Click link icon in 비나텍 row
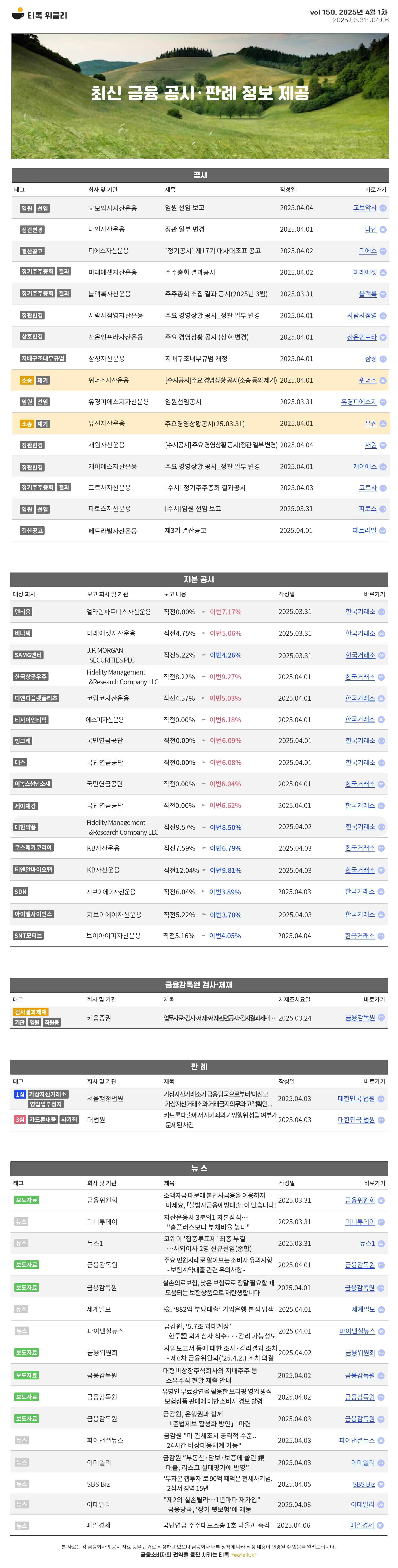The width and height of the screenshot is (398, 1568). click(382, 634)
